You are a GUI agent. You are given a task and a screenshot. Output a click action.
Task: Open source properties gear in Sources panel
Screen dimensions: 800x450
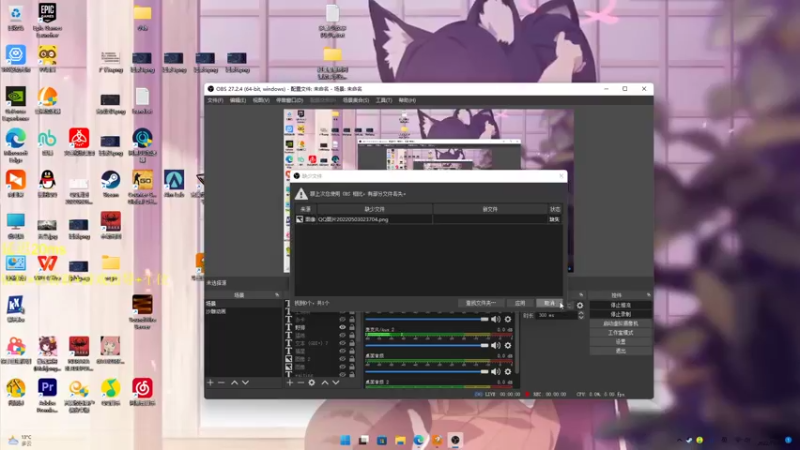pos(312,382)
